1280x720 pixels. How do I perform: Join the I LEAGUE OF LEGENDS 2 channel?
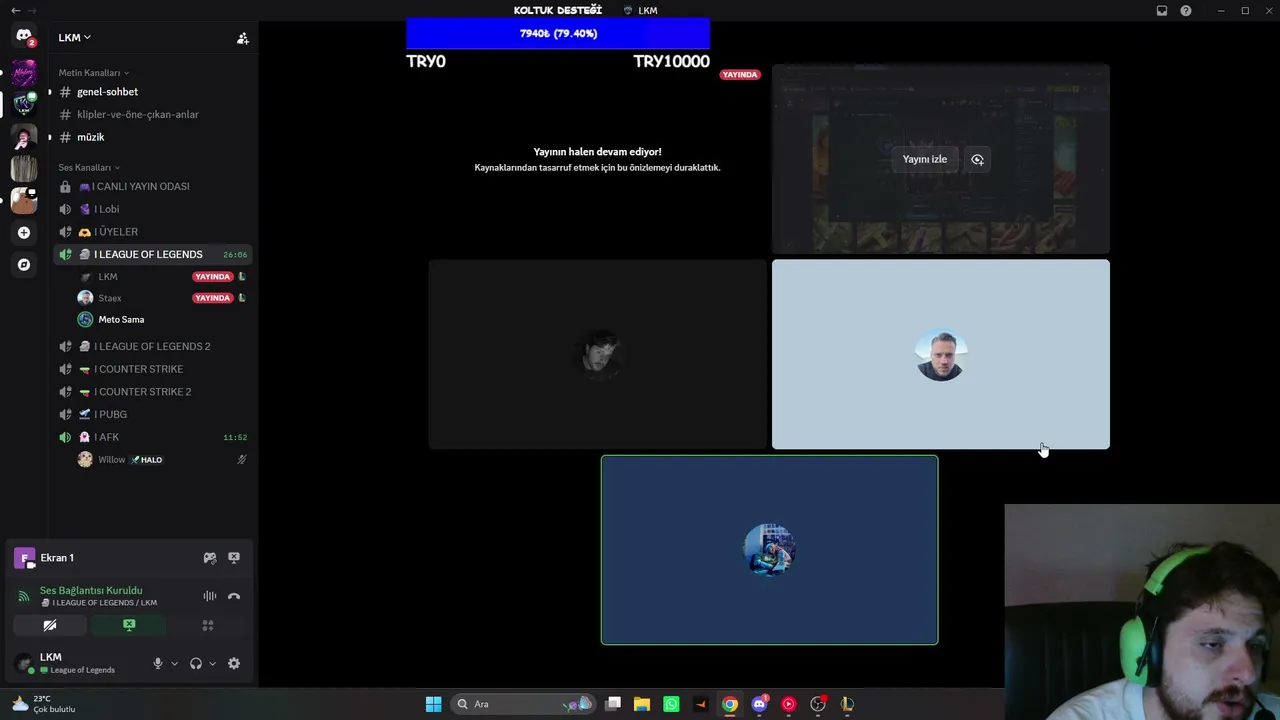pos(153,346)
